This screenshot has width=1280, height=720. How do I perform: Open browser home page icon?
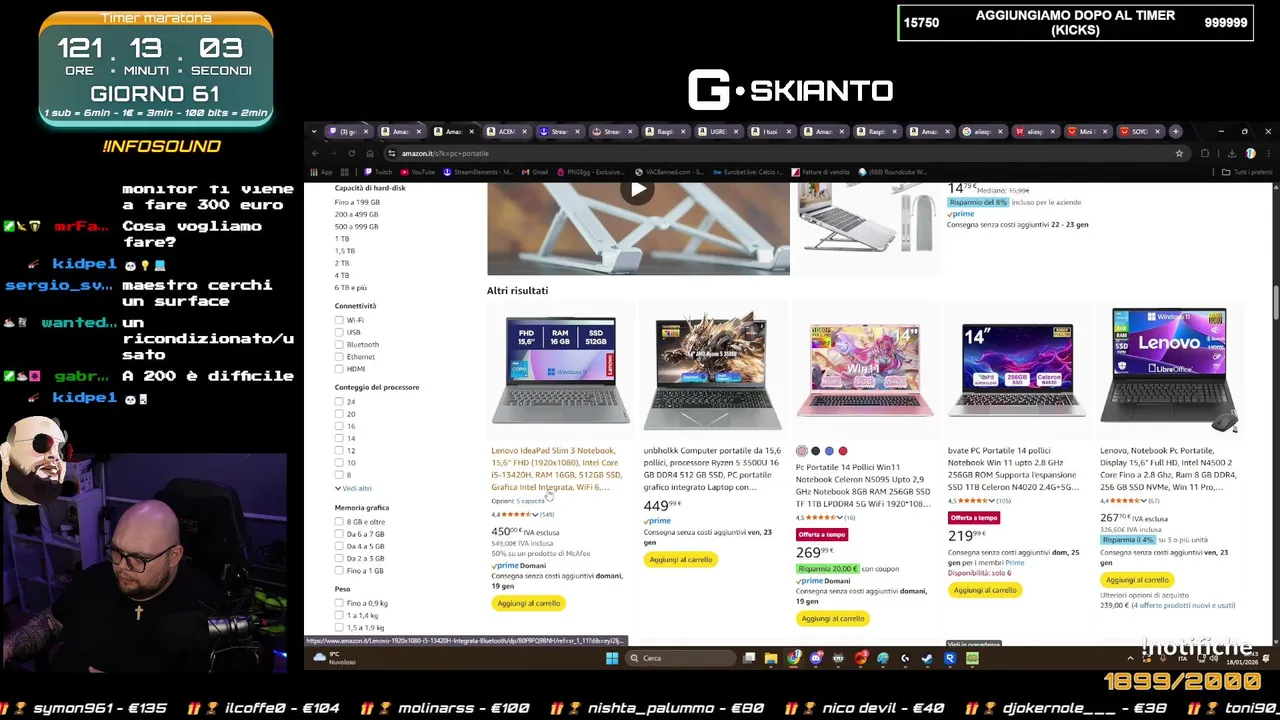coord(370,153)
